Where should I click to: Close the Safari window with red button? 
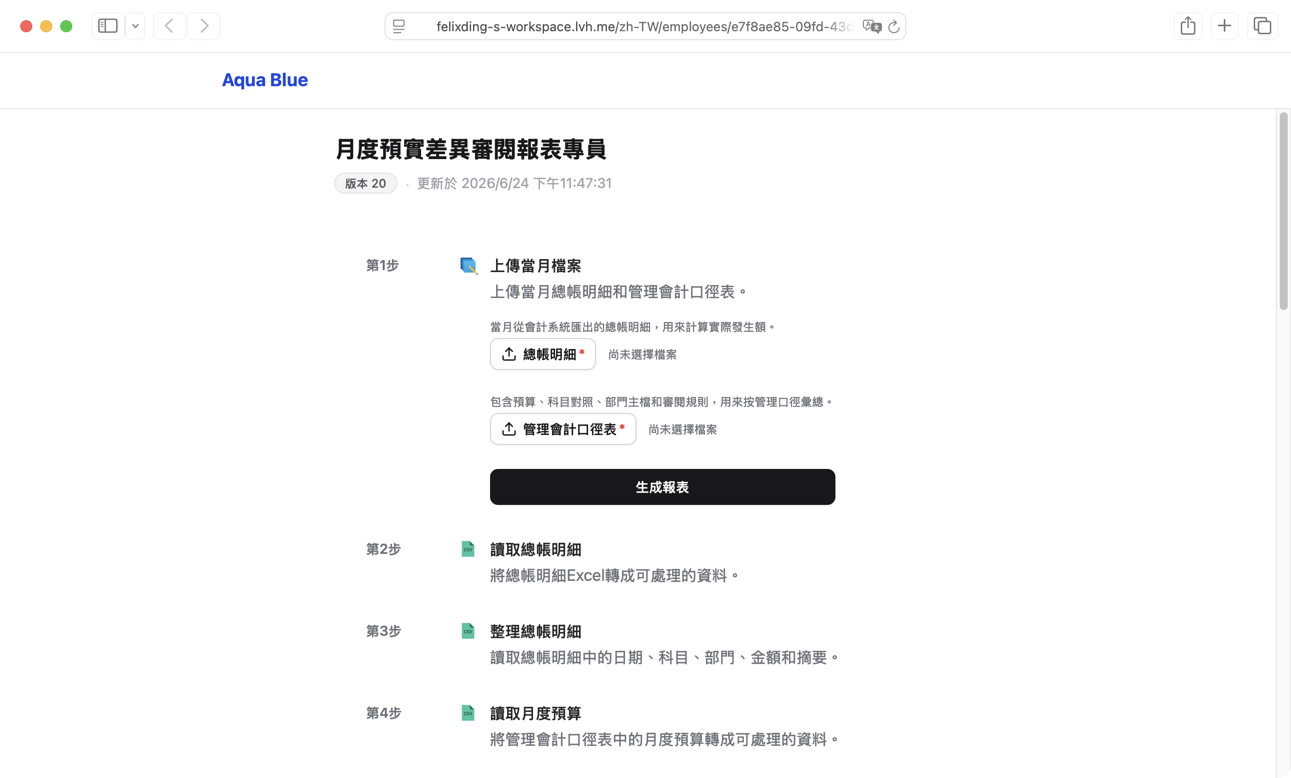(26, 26)
